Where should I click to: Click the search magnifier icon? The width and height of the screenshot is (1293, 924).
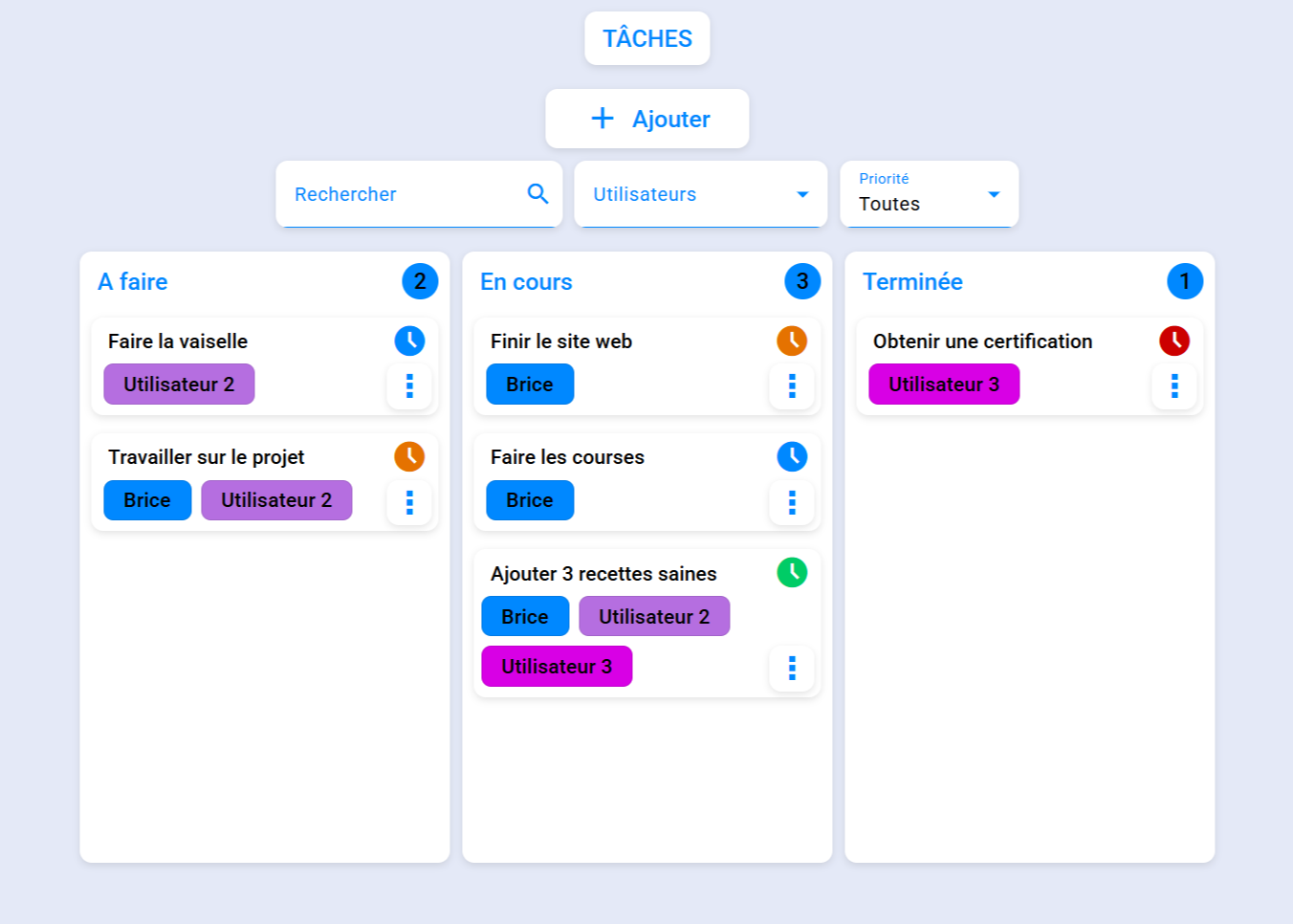point(537,194)
